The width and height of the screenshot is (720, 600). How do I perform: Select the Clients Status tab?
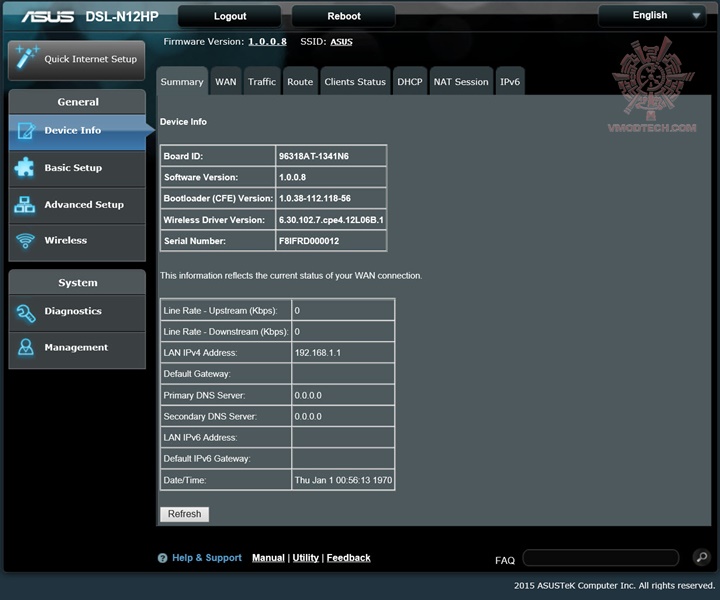(x=355, y=82)
